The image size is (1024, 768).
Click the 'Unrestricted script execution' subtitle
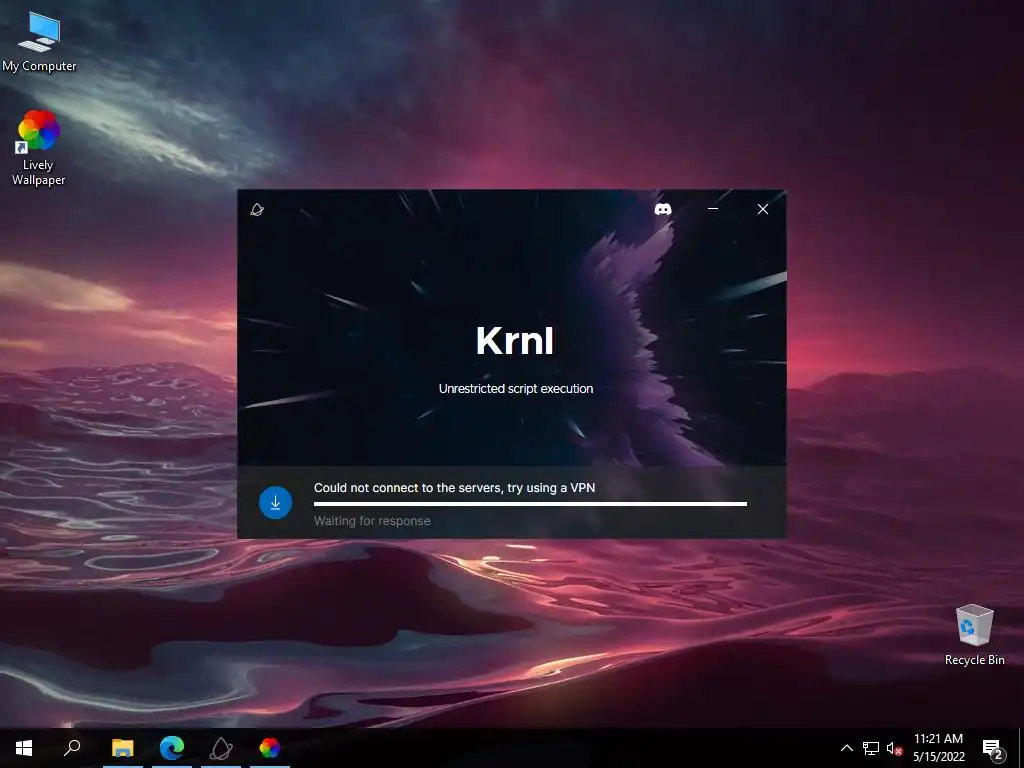click(516, 389)
